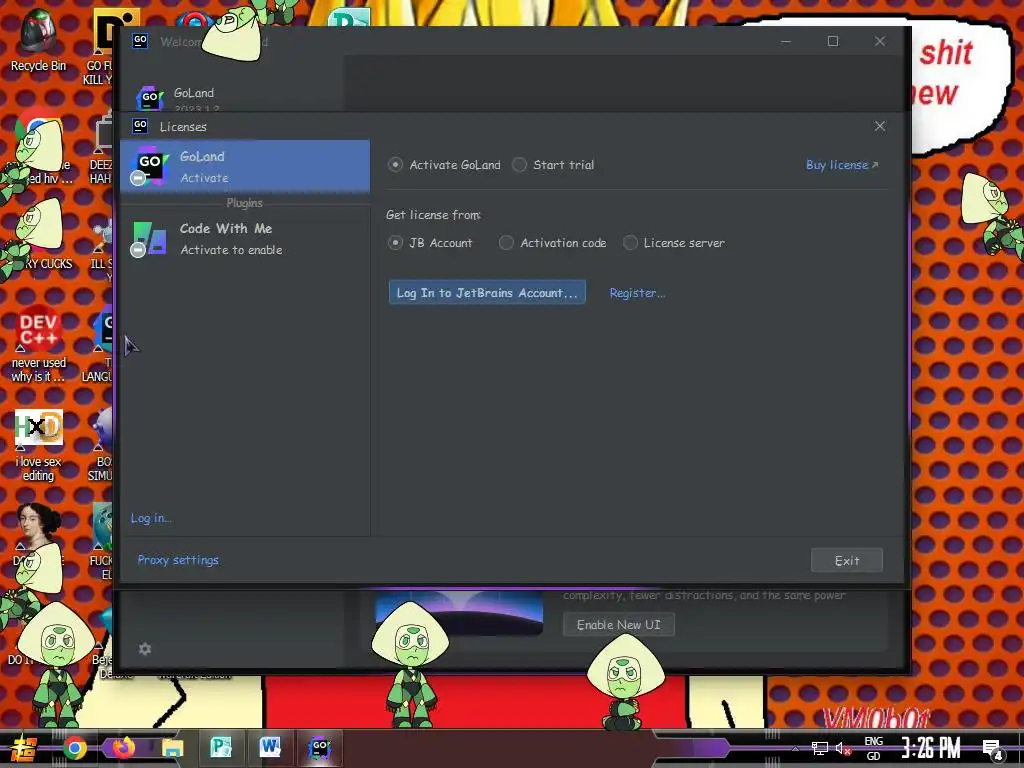Show hidden tray icons arrow
Screen dimensions: 1024x768
pos(795,749)
